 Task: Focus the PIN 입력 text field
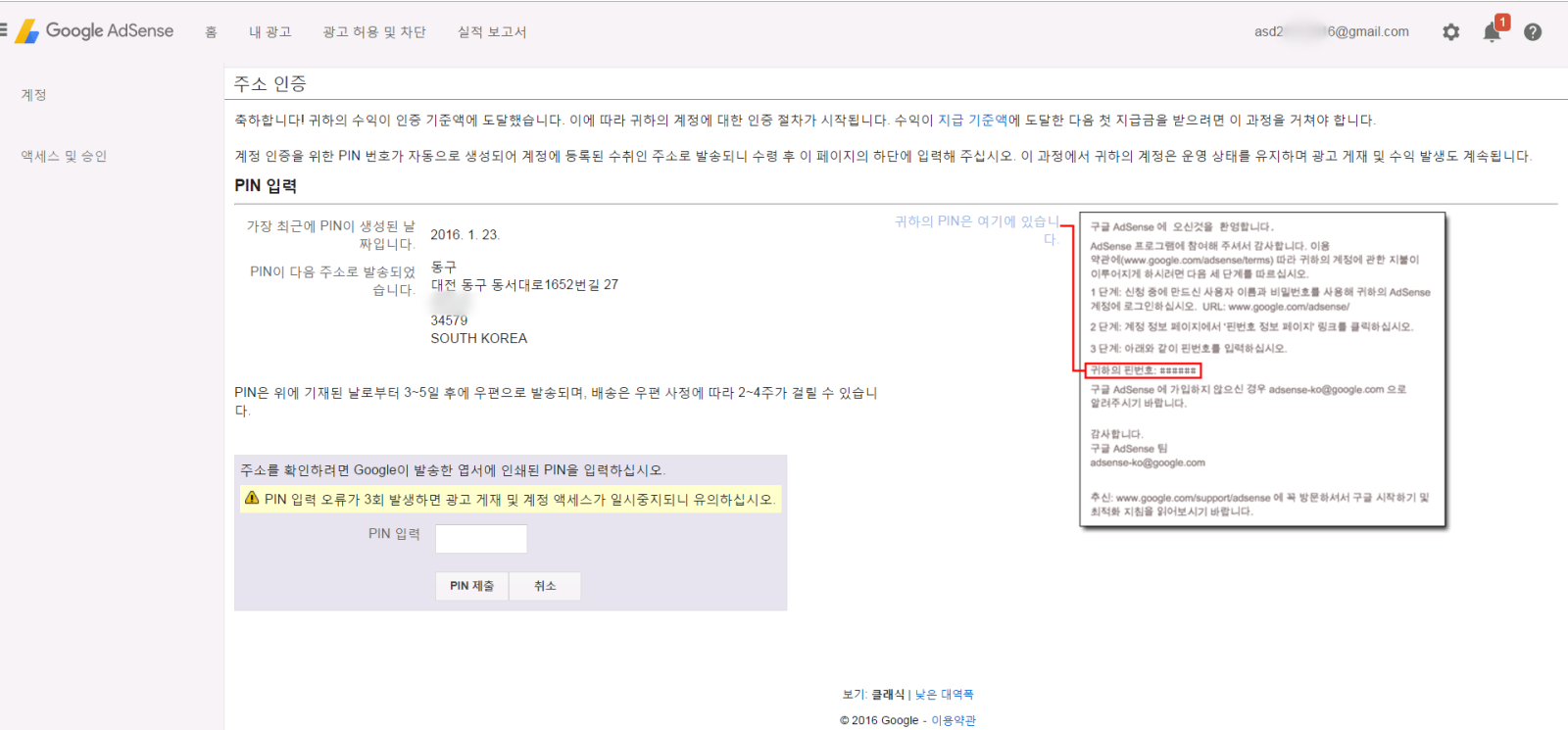pos(481,538)
